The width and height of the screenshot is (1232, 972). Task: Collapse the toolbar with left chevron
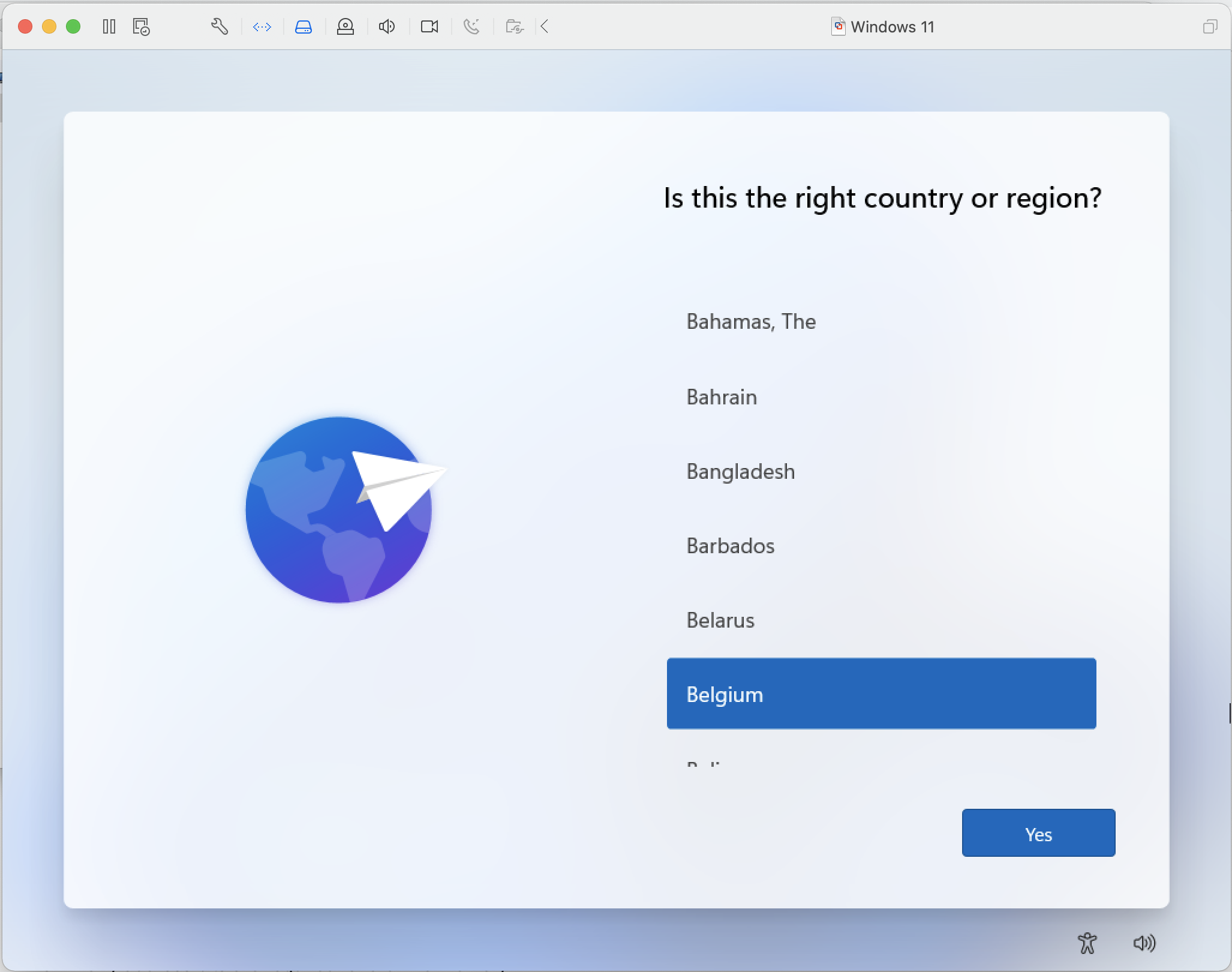tap(545, 26)
